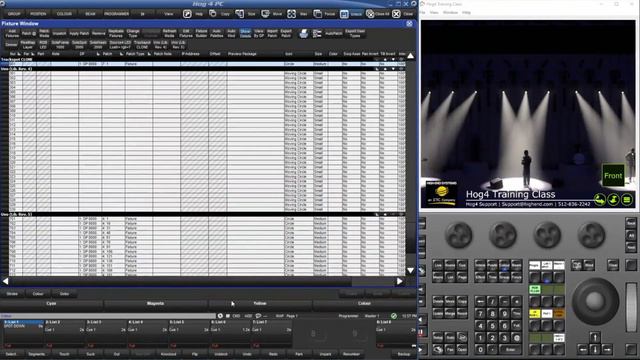
Task: Click the Close All windows icon
Action: [370, 14]
